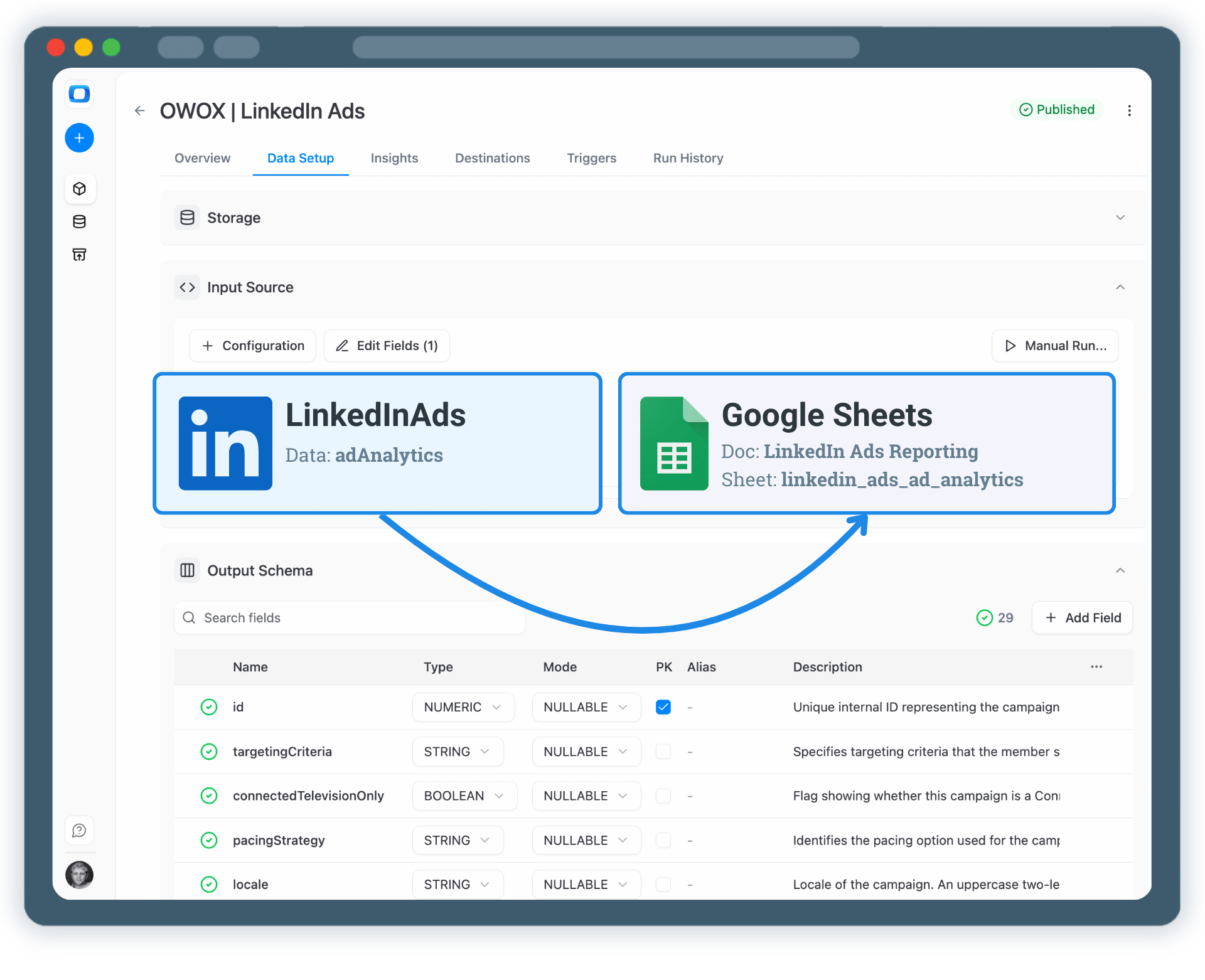Open the help chat bubble icon
This screenshot has width=1205, height=980.
click(x=79, y=830)
